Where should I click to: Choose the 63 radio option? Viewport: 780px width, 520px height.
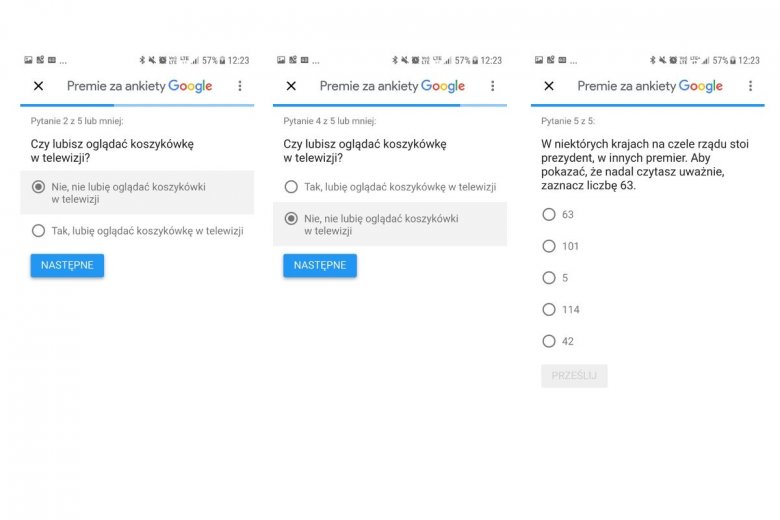(548, 214)
